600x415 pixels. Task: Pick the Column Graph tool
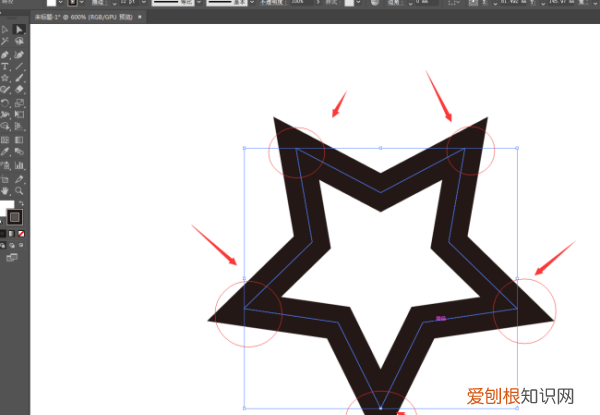coord(19,165)
